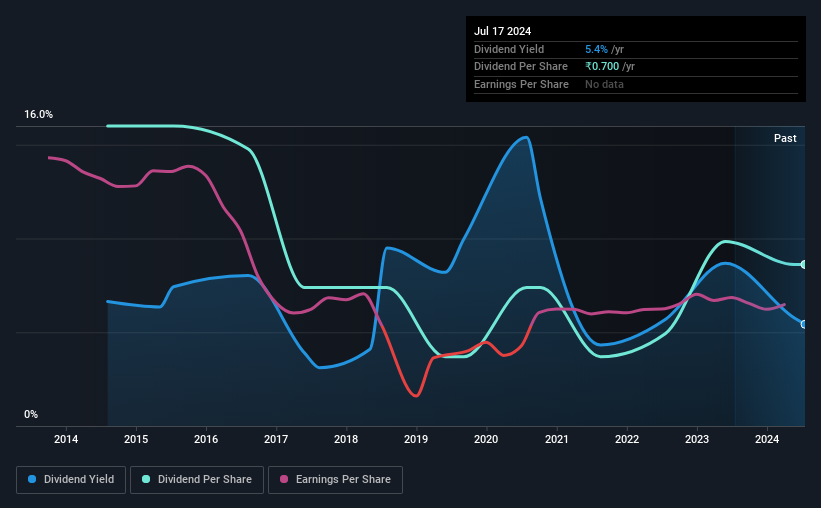Viewport: 821px width, 508px height.
Task: Select the Dividend Yield end-point marker
Action: tap(804, 325)
